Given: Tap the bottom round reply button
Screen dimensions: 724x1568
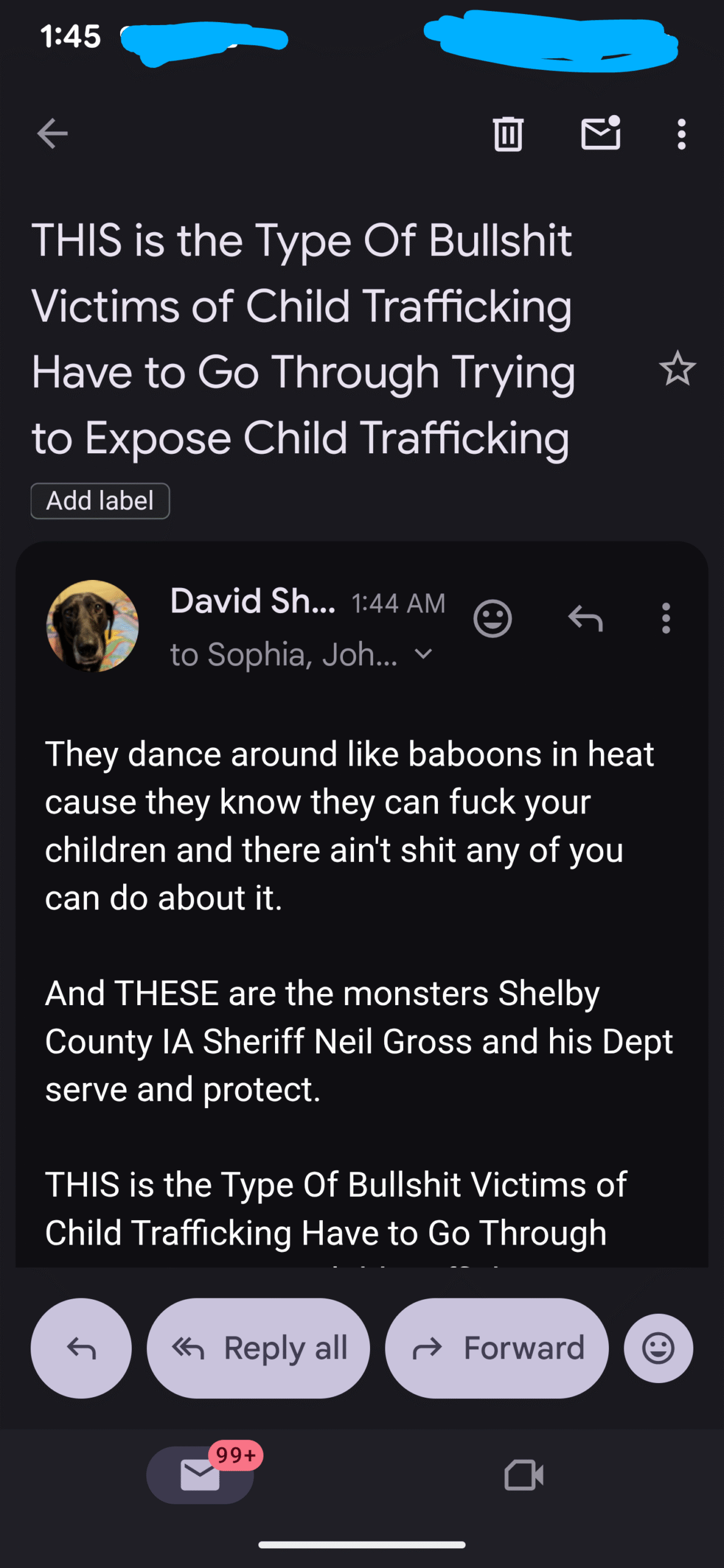Looking at the screenshot, I should 81,1348.
